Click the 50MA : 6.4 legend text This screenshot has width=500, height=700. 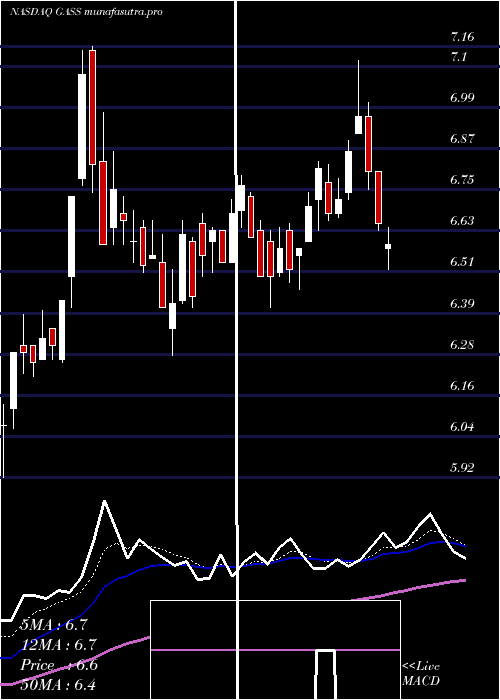tap(58, 684)
